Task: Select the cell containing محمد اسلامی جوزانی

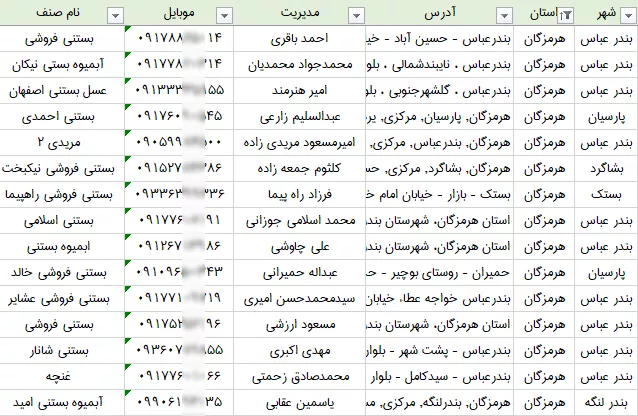Action: pyautogui.click(x=299, y=221)
